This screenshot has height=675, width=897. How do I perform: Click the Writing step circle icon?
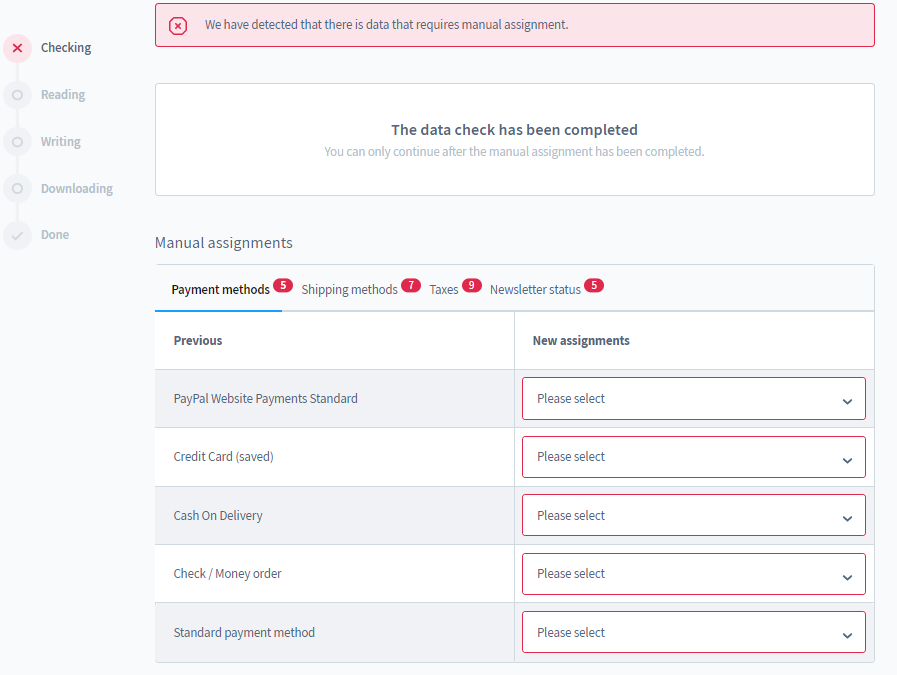pos(17,142)
